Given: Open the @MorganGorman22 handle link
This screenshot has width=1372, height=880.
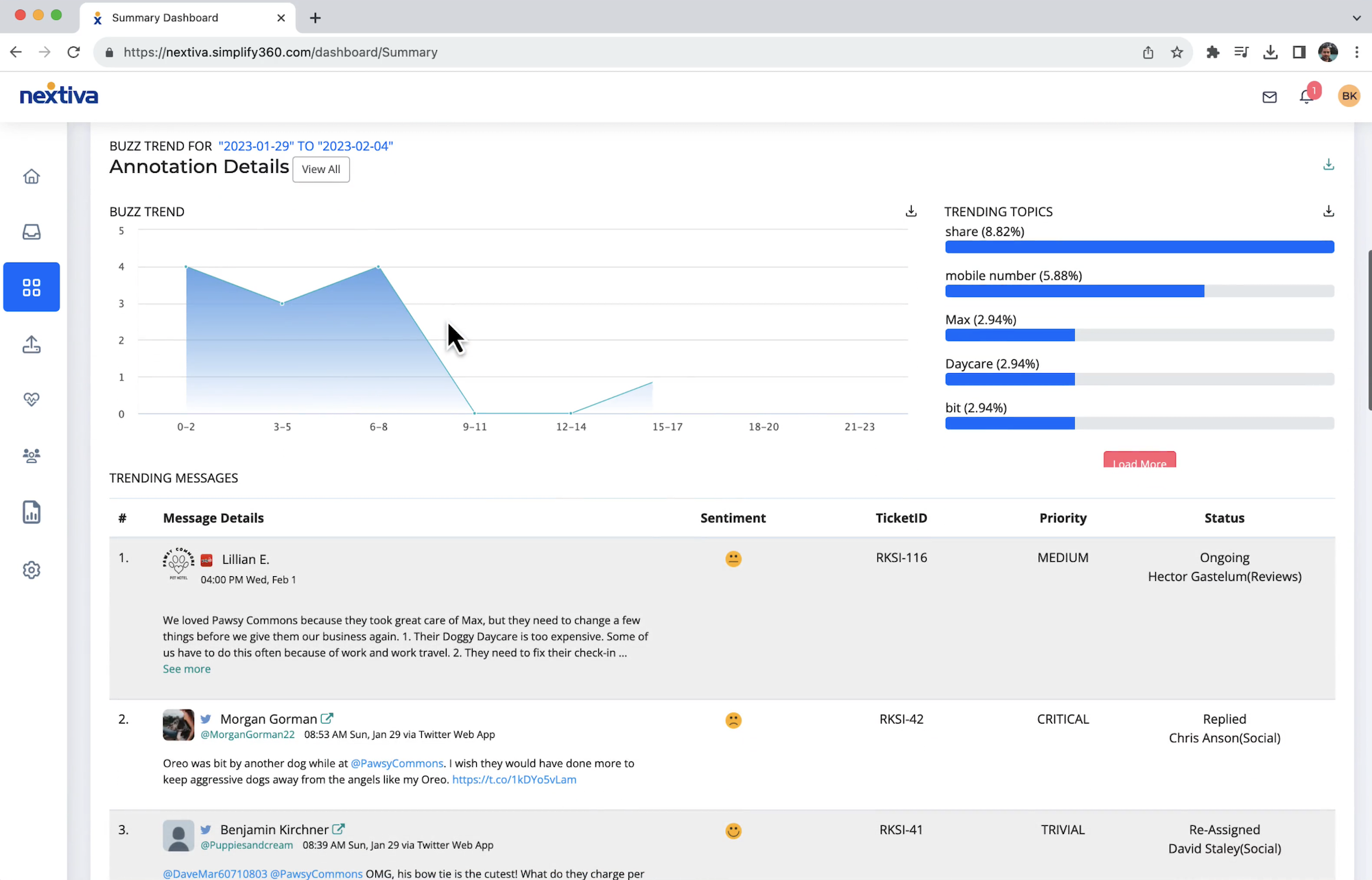Looking at the screenshot, I should coord(248,735).
